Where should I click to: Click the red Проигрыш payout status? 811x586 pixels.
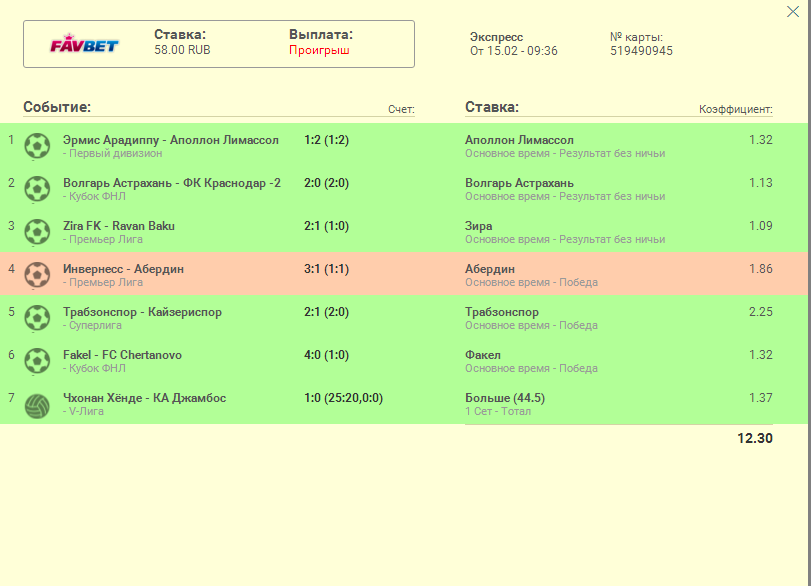(319, 50)
